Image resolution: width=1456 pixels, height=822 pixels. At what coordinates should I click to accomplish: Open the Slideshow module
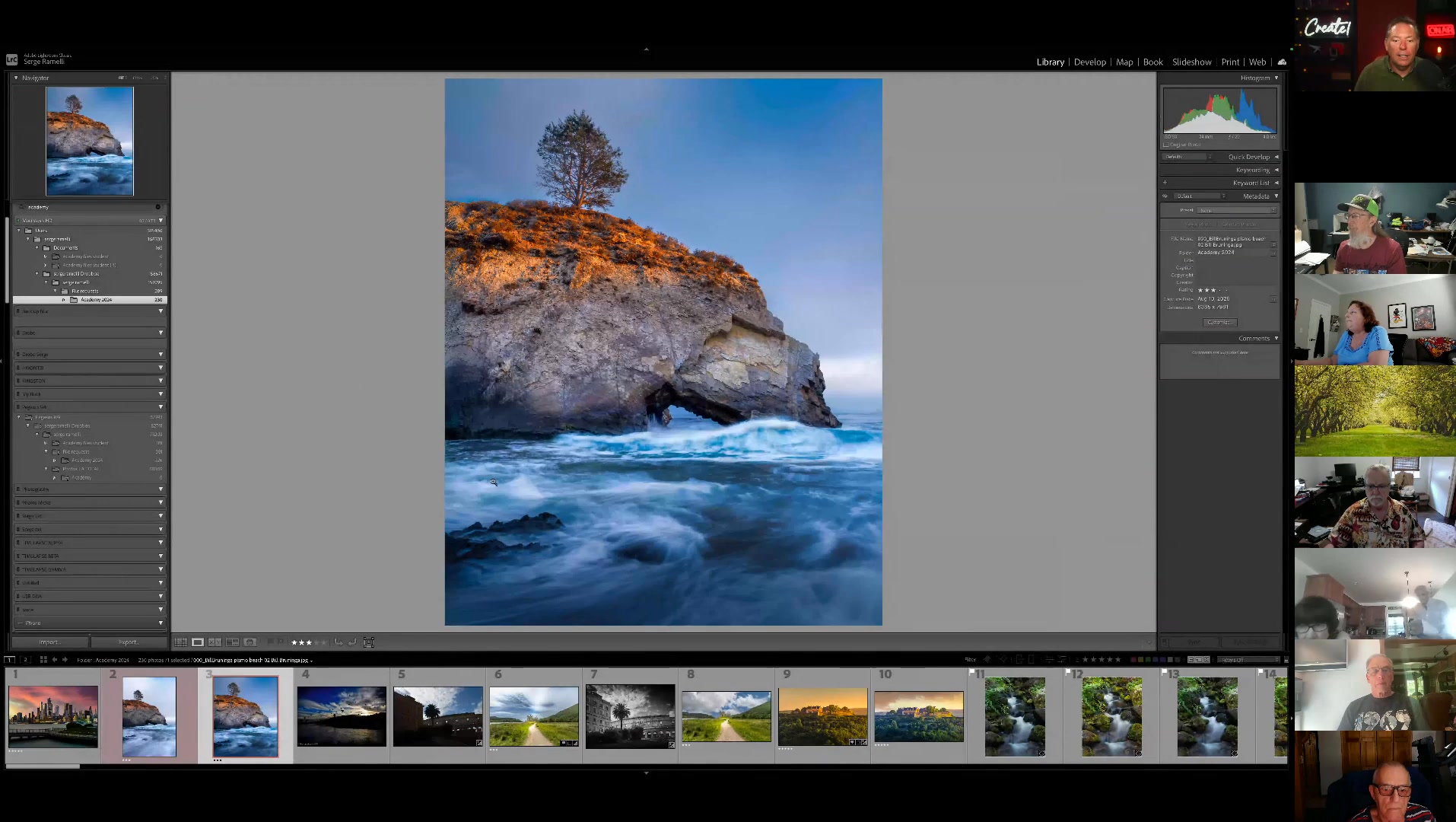coord(1192,62)
